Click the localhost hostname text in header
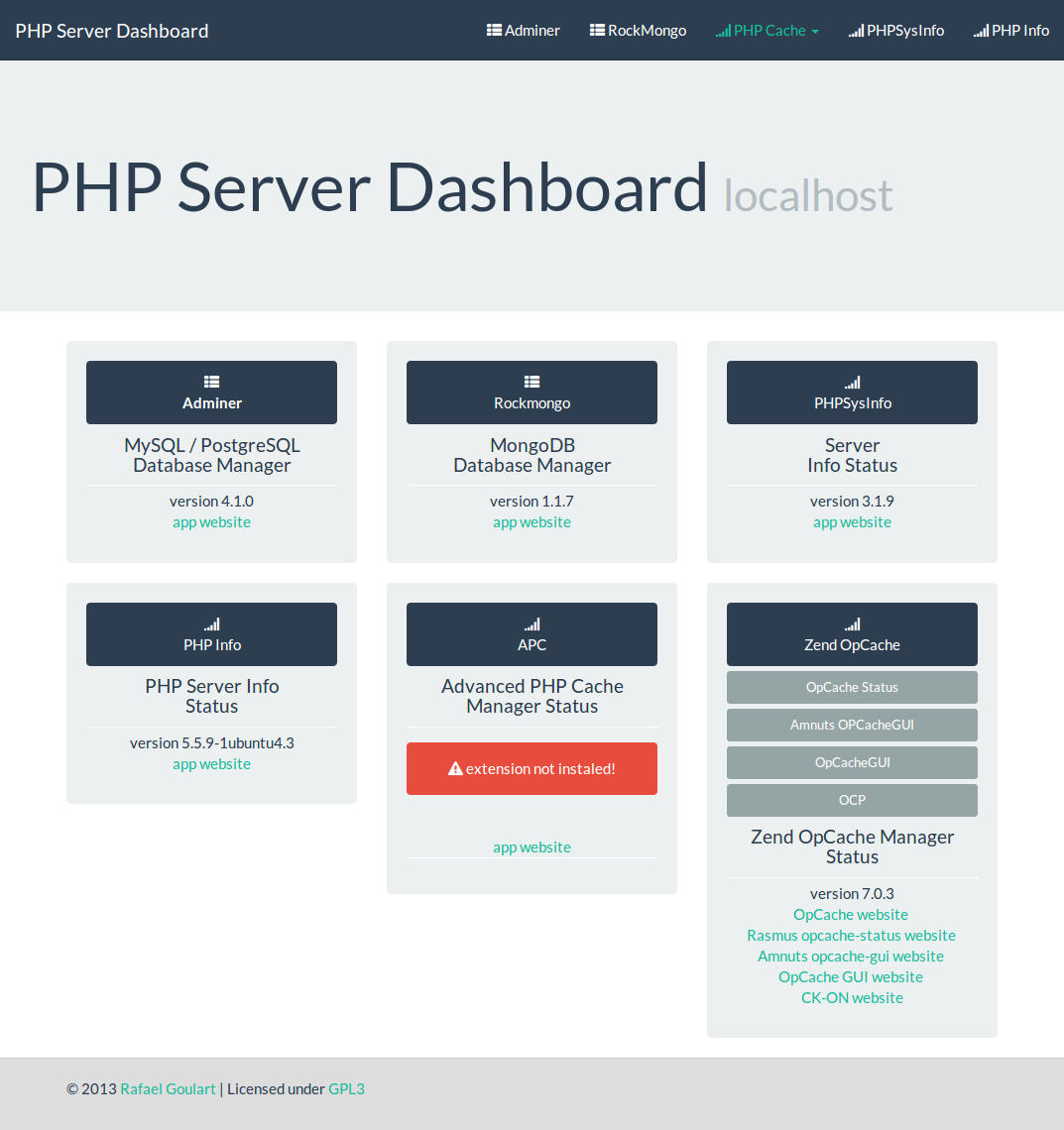The height and width of the screenshot is (1130, 1064). tap(808, 195)
